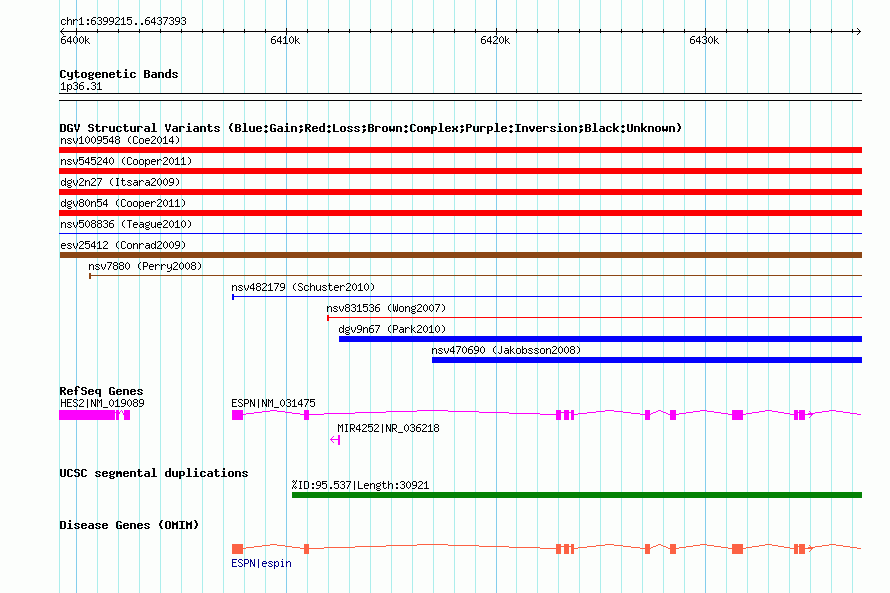Click the nsv482179 (Schuster2010) label
Screen dimensions: 890x593
click(x=303, y=287)
